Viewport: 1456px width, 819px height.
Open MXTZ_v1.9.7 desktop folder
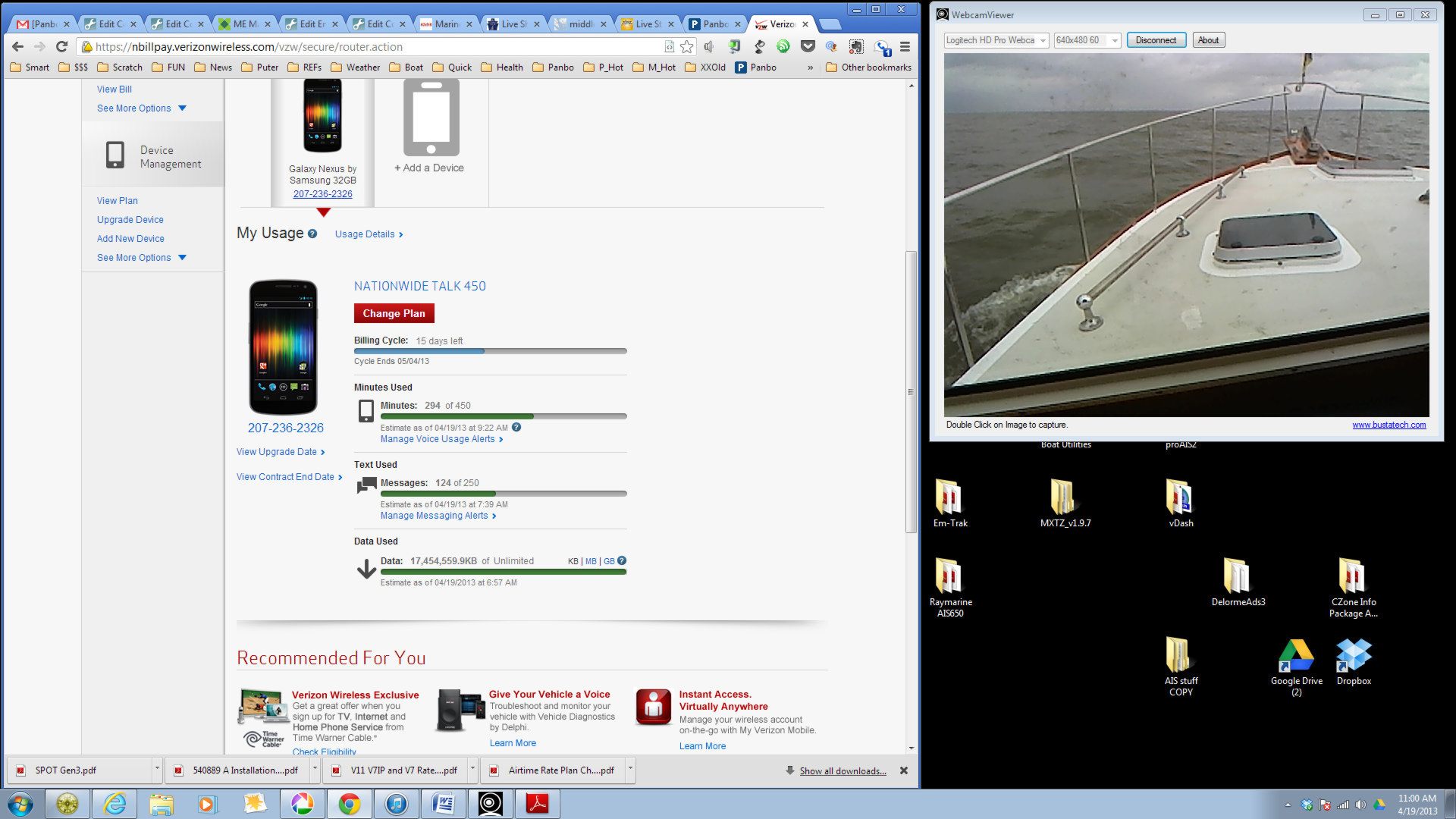(x=1065, y=503)
